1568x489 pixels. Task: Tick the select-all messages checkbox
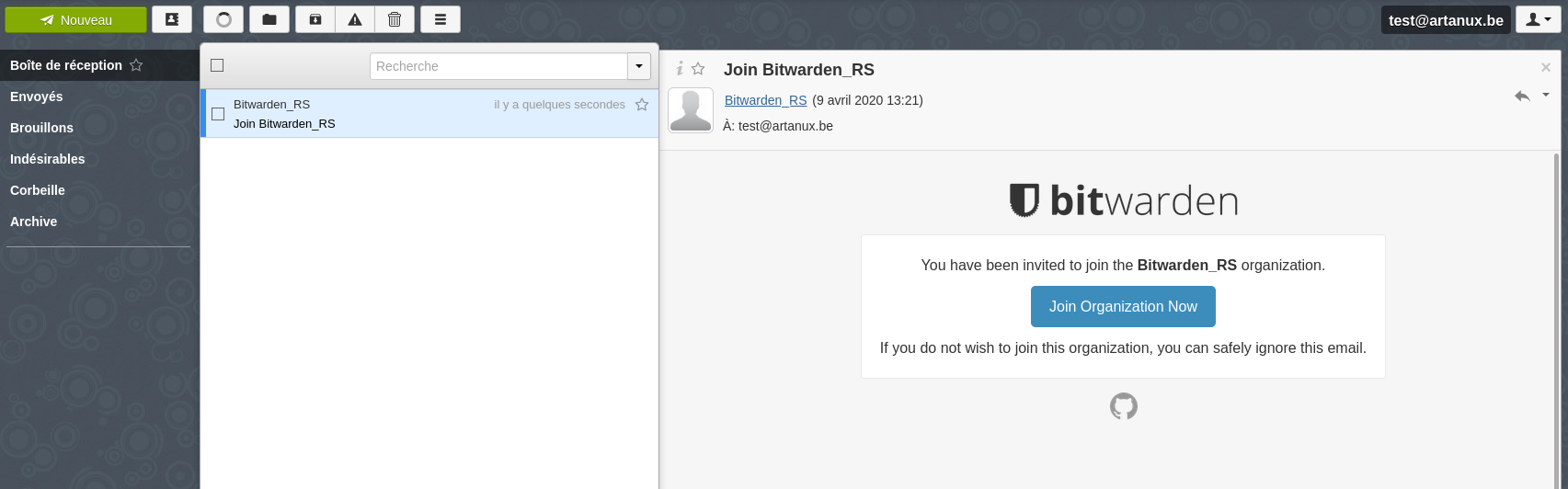coord(217,65)
